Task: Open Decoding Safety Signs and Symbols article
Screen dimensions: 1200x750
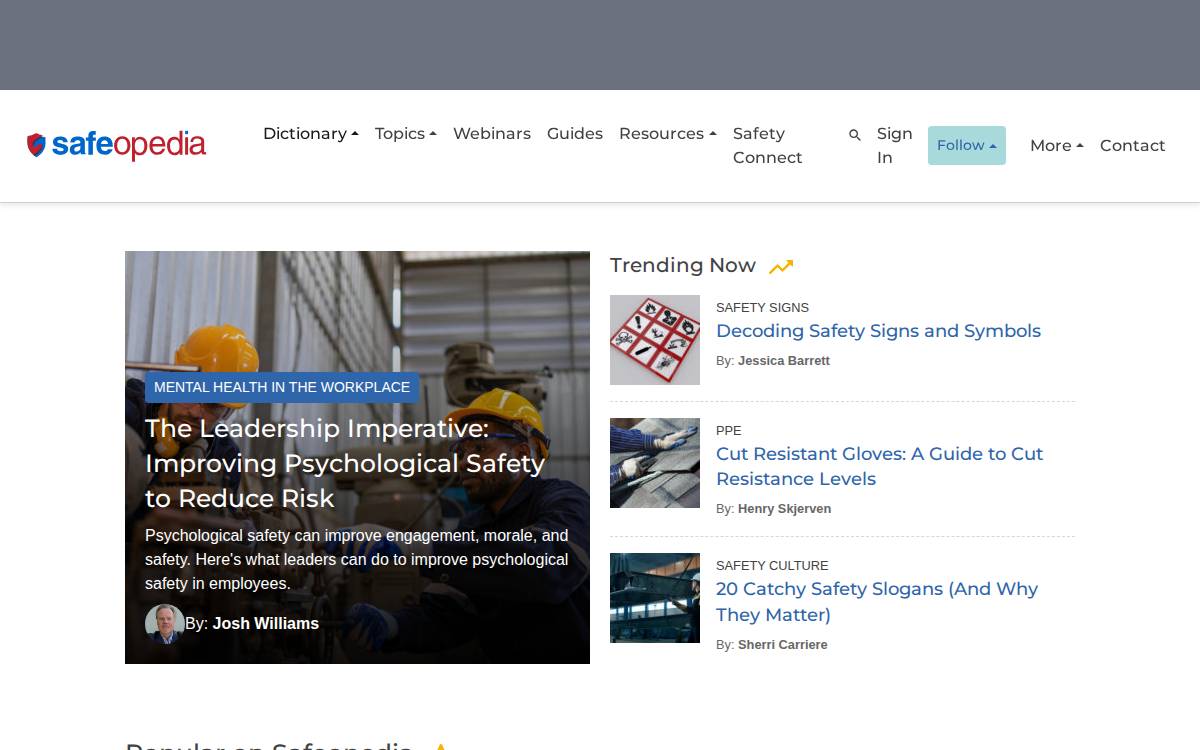Action: pos(878,331)
